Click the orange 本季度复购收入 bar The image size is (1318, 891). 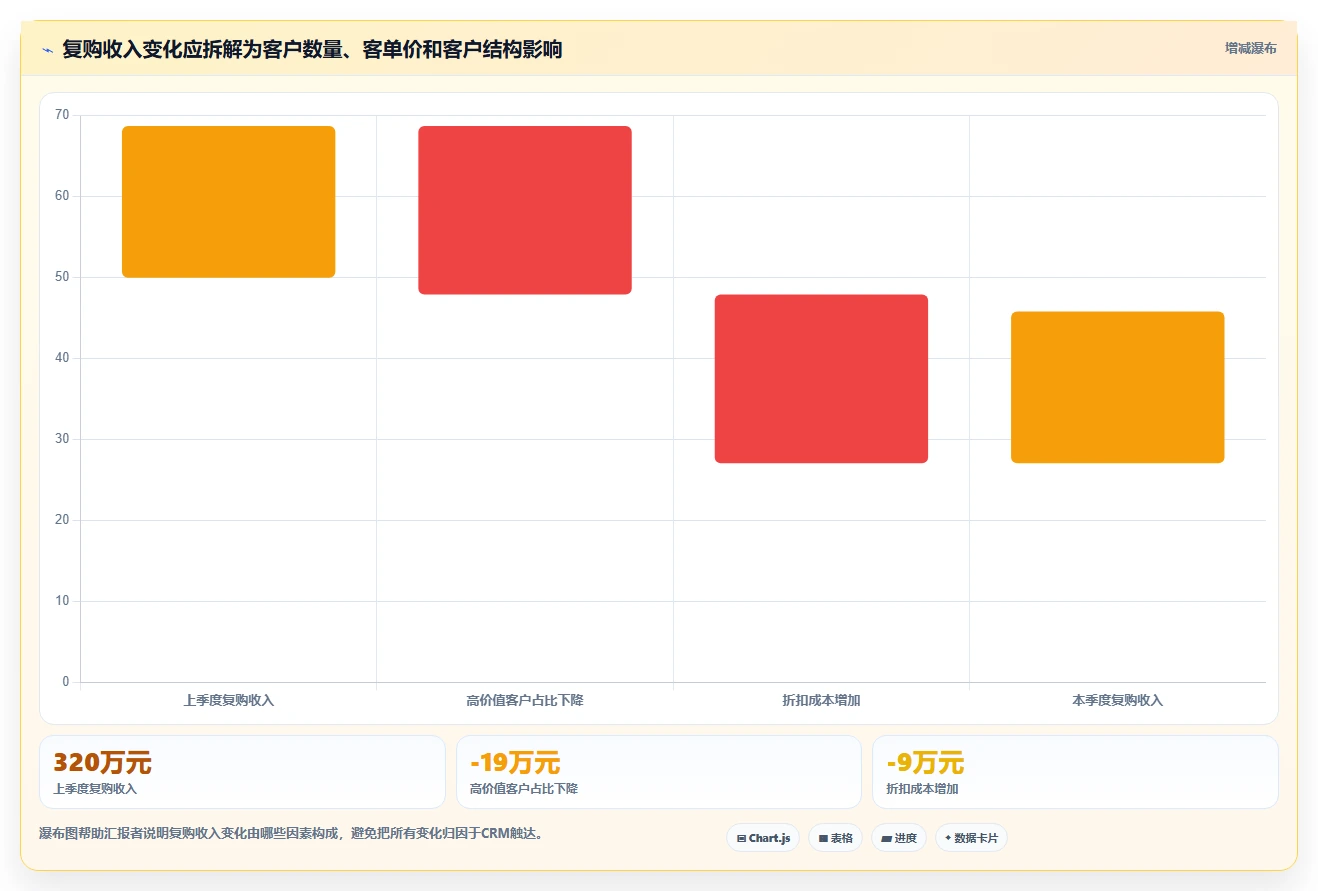pyautogui.click(x=1117, y=387)
